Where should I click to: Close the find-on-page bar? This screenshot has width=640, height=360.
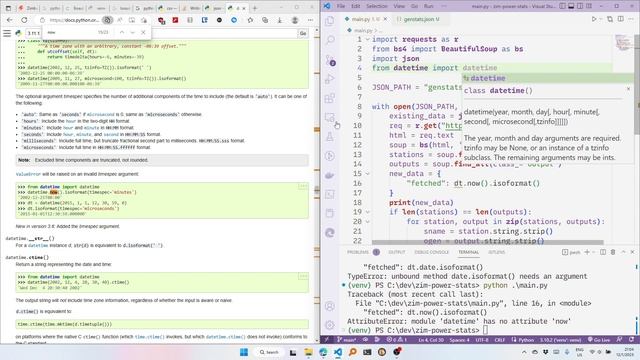(x=143, y=32)
